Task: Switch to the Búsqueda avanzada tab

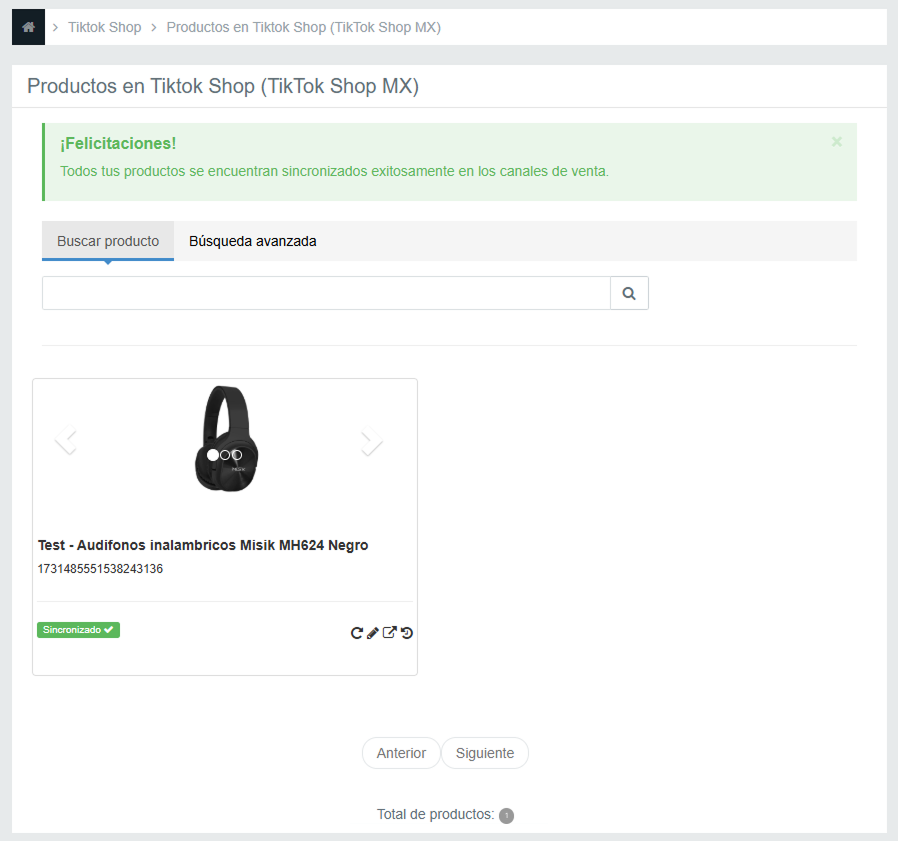Action: tap(253, 241)
